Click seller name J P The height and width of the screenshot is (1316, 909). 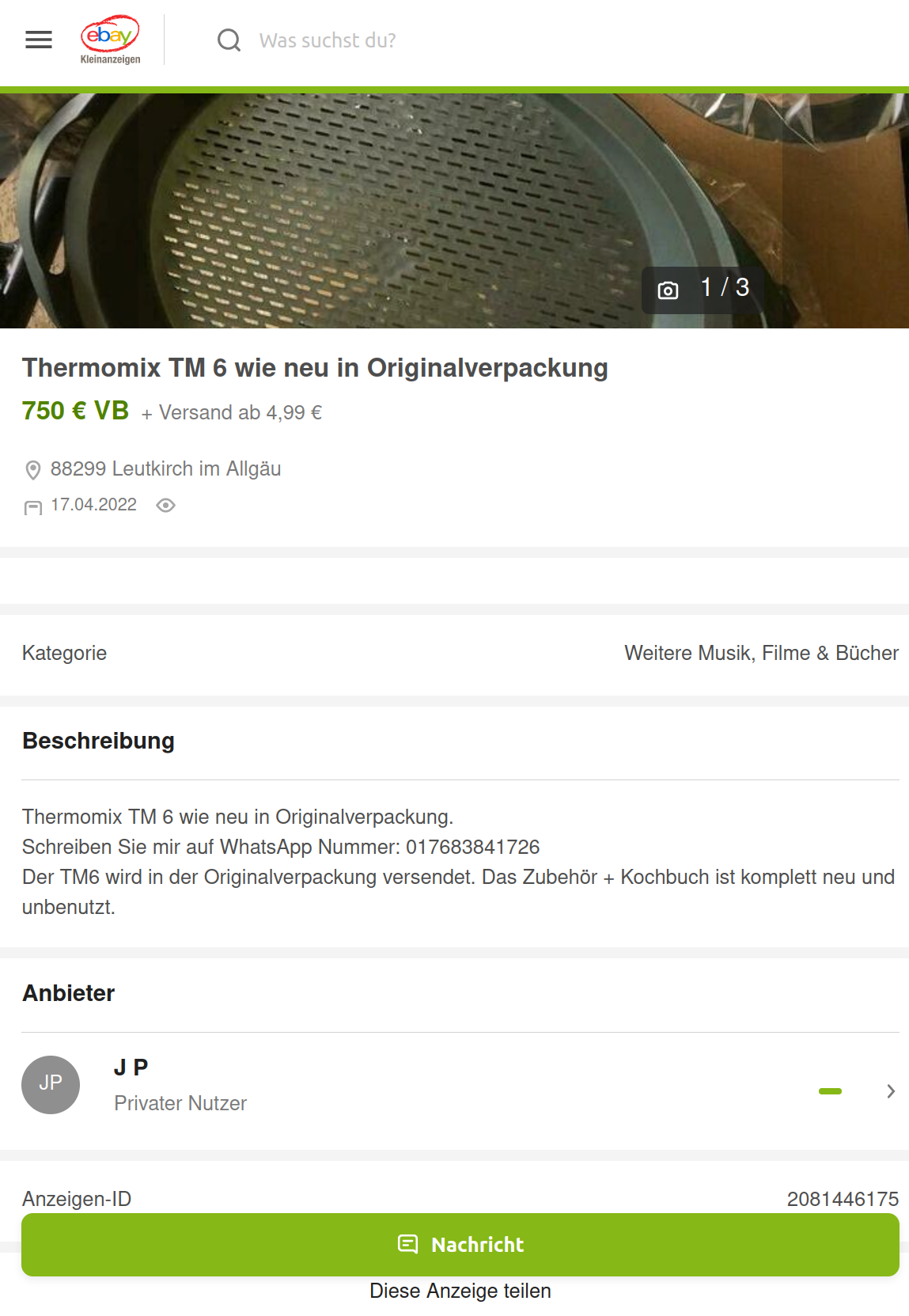131,1068
